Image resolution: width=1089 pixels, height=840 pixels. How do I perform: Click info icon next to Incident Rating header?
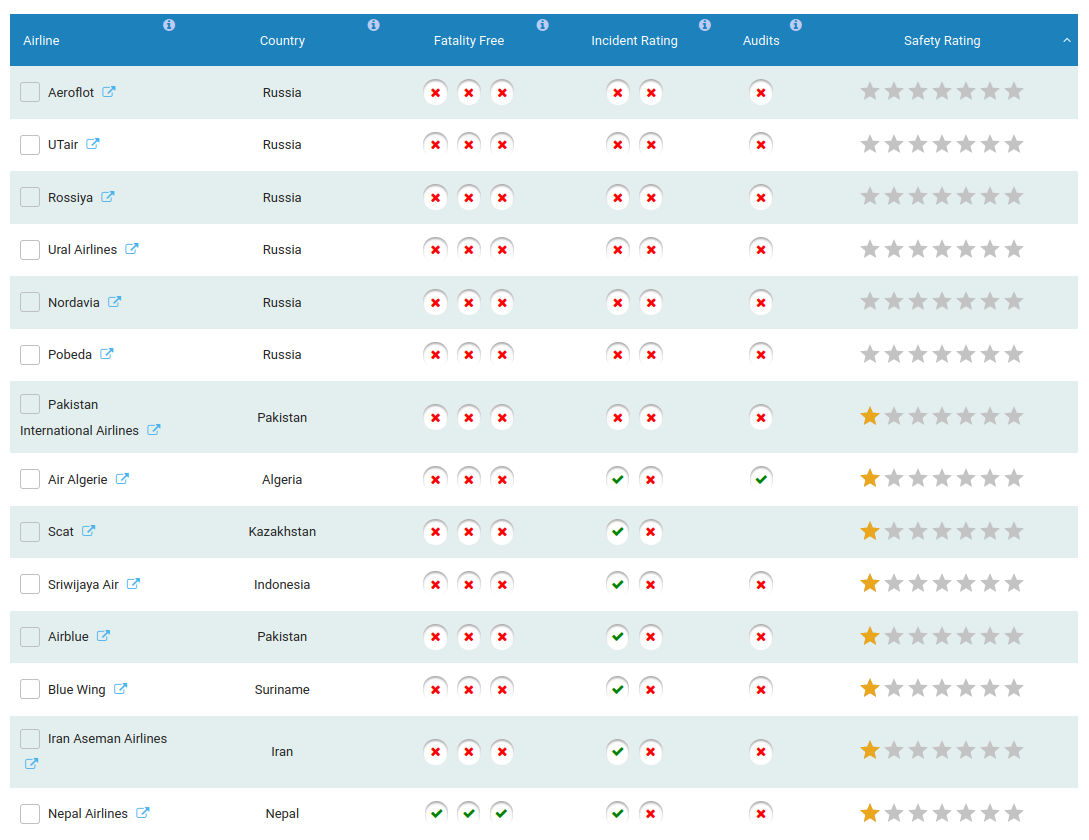tap(705, 25)
